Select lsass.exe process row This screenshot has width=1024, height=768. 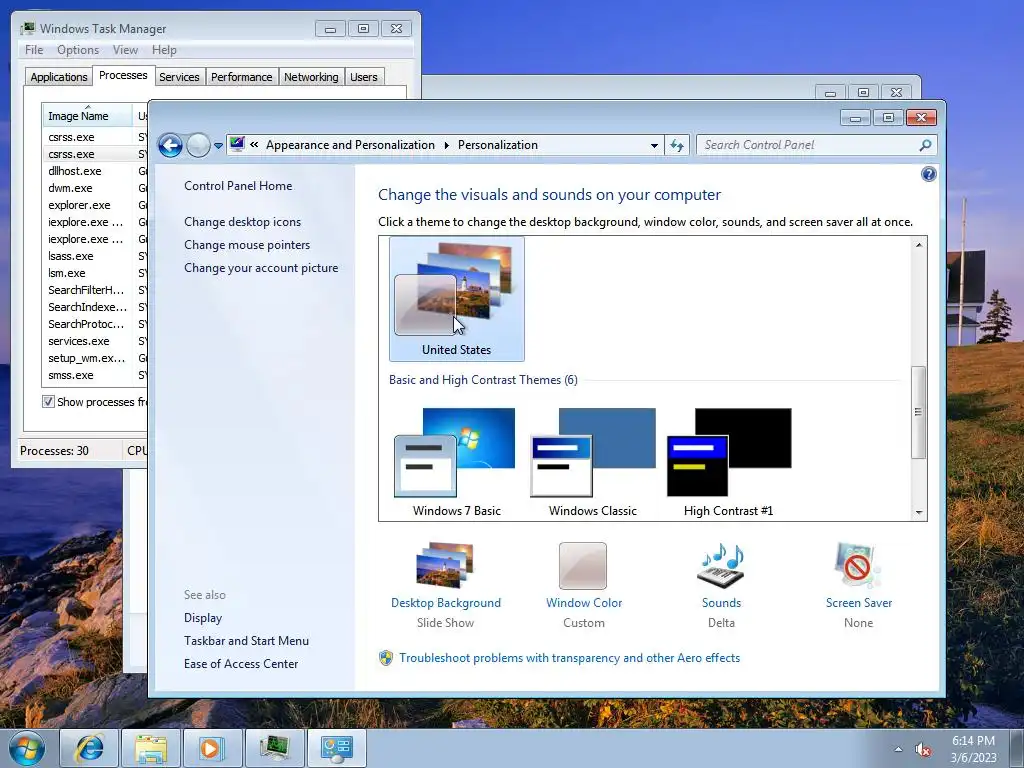[95, 256]
